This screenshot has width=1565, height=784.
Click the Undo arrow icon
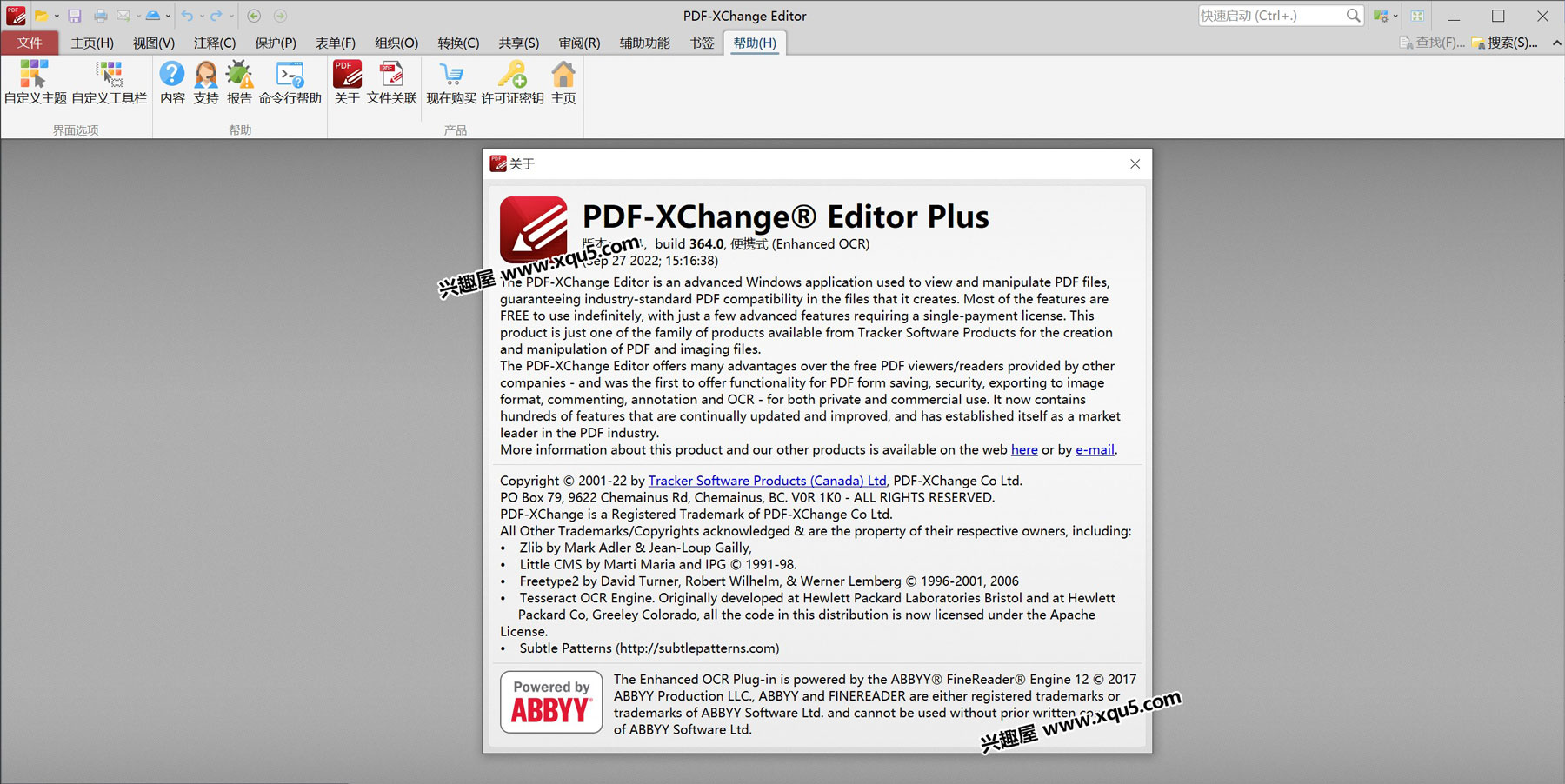tap(187, 16)
